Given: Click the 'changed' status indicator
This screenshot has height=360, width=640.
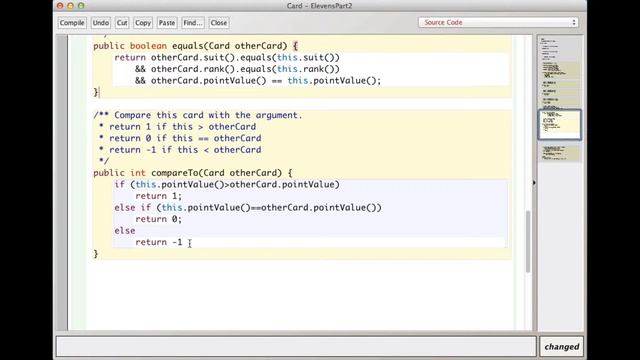Looking at the screenshot, I should [x=562, y=347].
